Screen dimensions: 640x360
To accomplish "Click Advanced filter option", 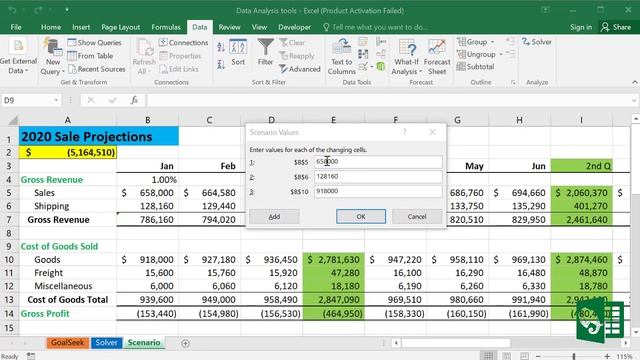I will point(300,69).
